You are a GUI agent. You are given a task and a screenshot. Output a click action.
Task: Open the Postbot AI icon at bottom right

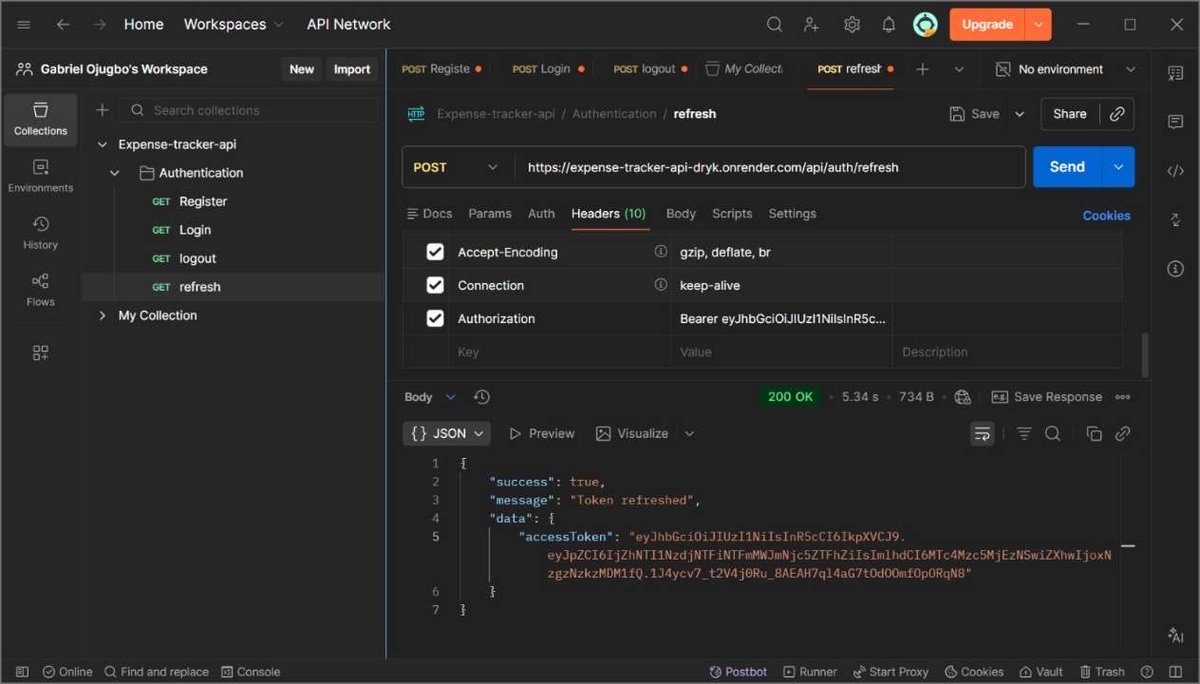1176,636
